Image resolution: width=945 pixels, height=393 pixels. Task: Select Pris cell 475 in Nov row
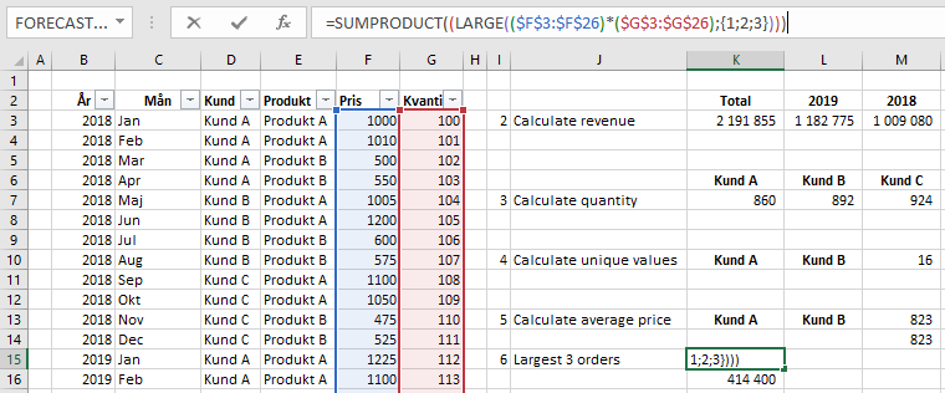coord(368,319)
